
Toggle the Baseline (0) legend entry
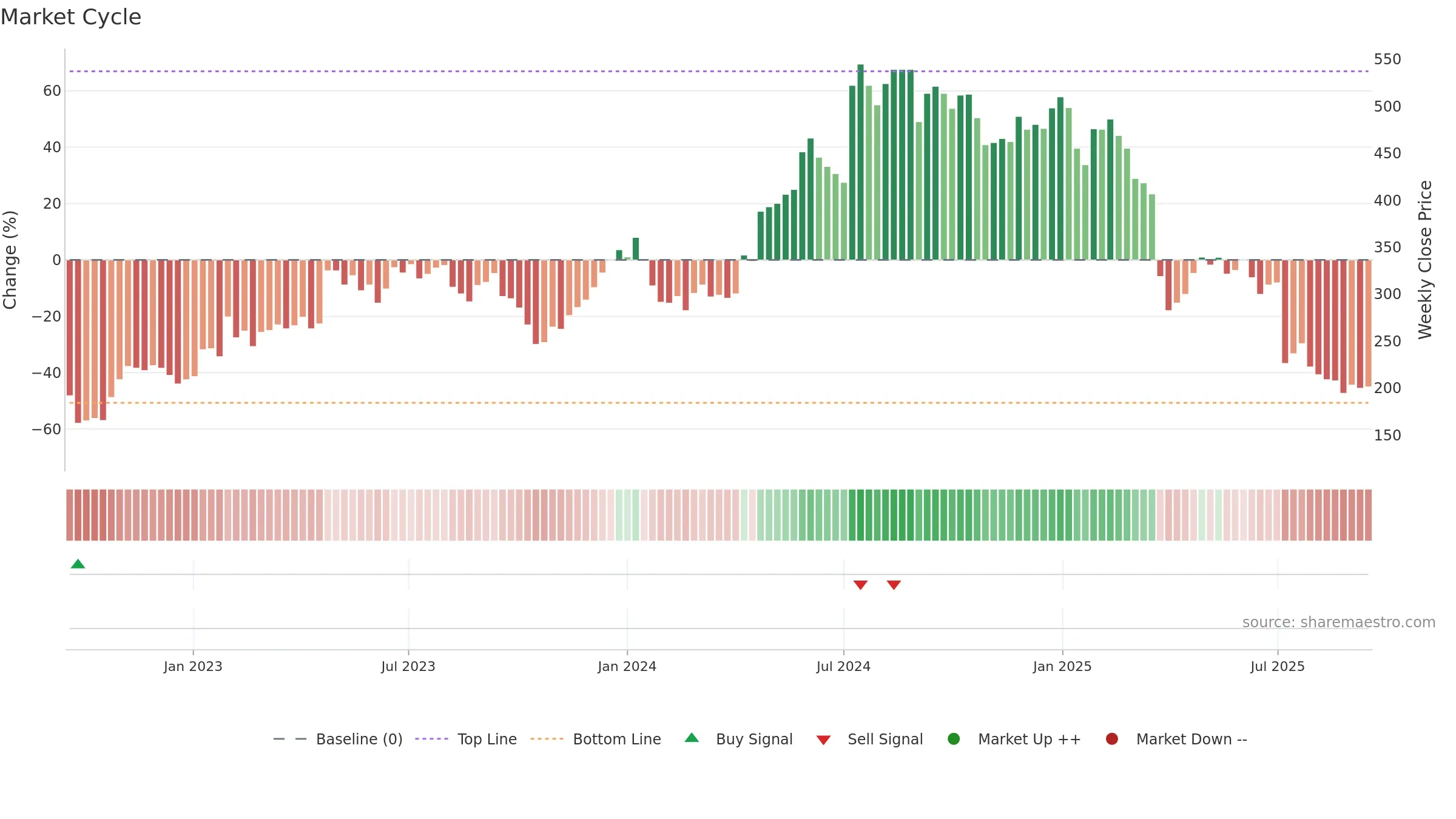click(x=338, y=739)
